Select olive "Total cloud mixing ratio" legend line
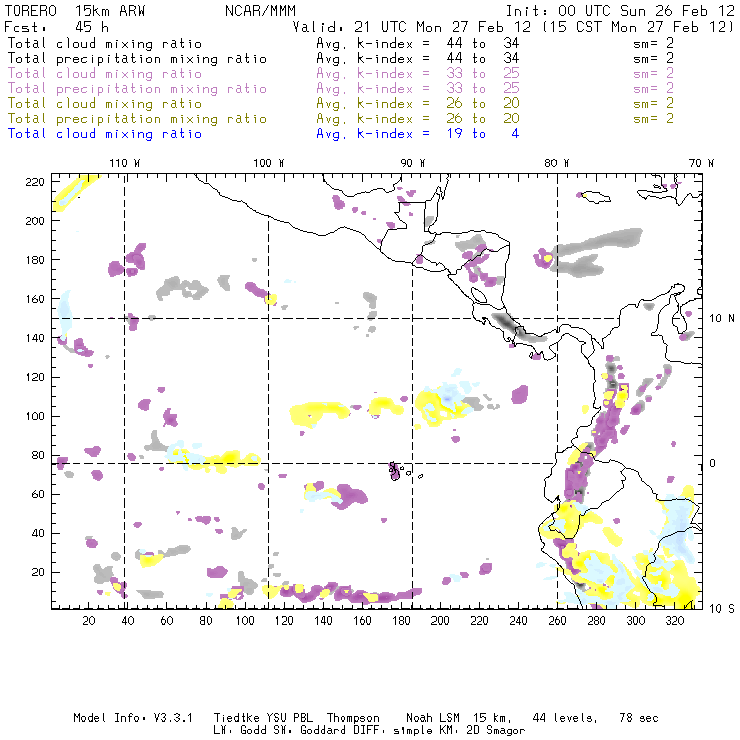 [105, 103]
